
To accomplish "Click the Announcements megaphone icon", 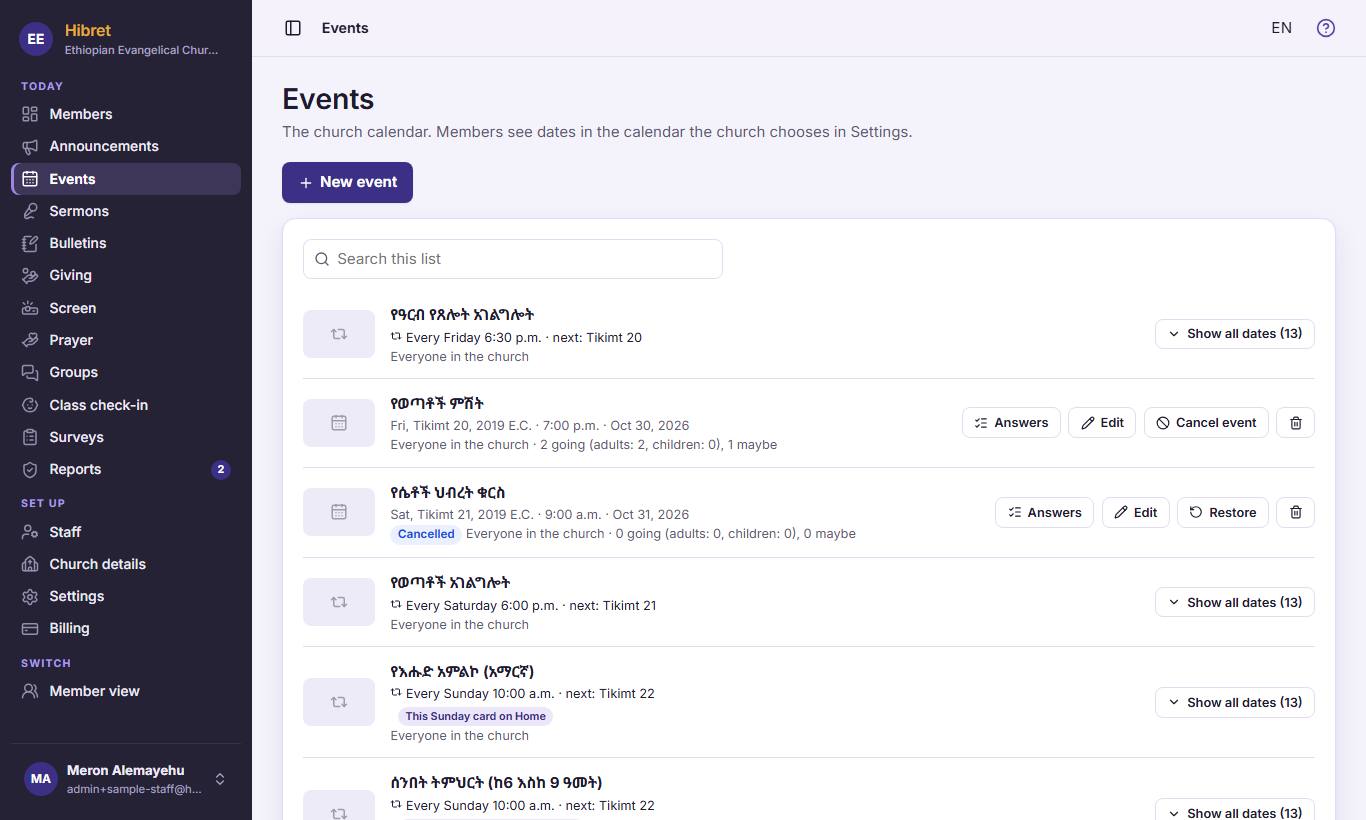I will (x=30, y=146).
